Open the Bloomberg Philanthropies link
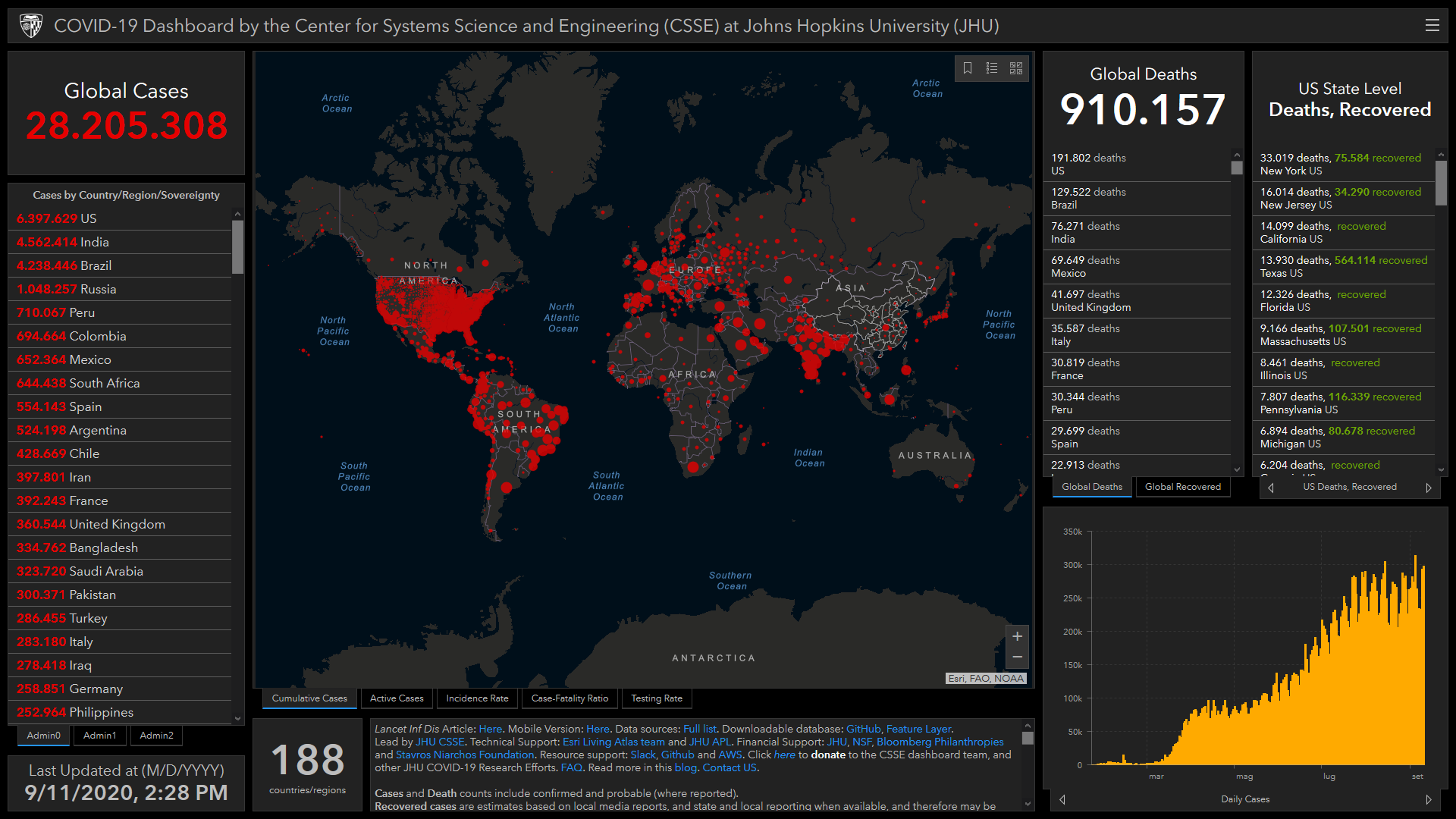 940,742
